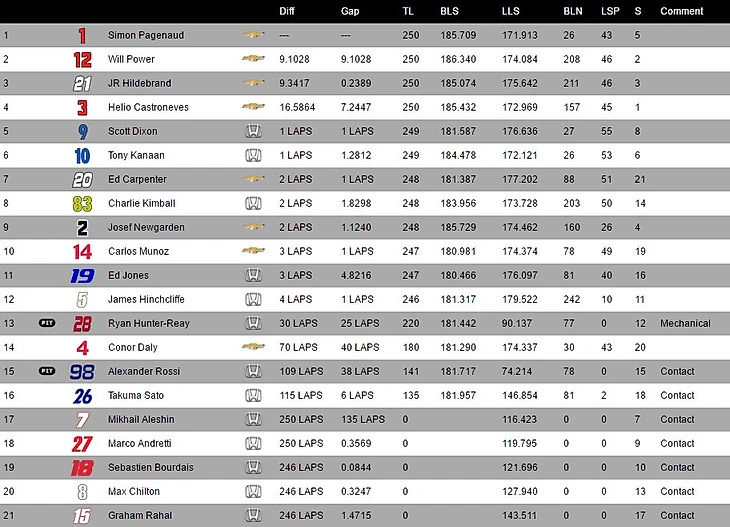
Task: Click Marco Andretti's red number 27 badge
Action: click(x=82, y=443)
